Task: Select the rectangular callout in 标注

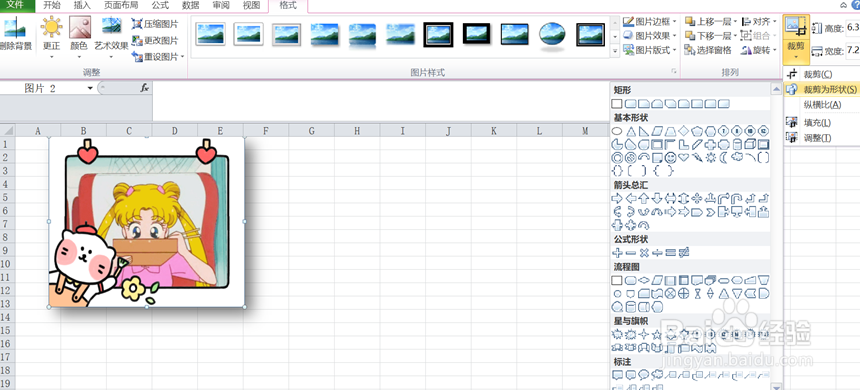Action: tap(618, 375)
